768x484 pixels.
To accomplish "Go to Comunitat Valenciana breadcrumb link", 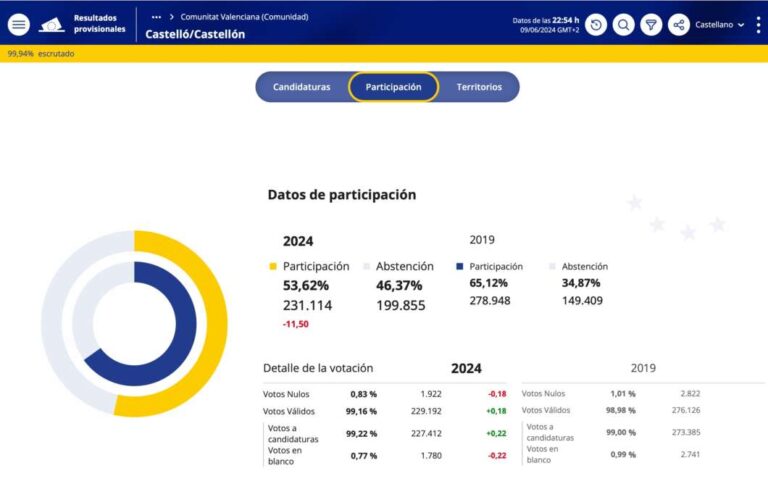I will click(244, 17).
